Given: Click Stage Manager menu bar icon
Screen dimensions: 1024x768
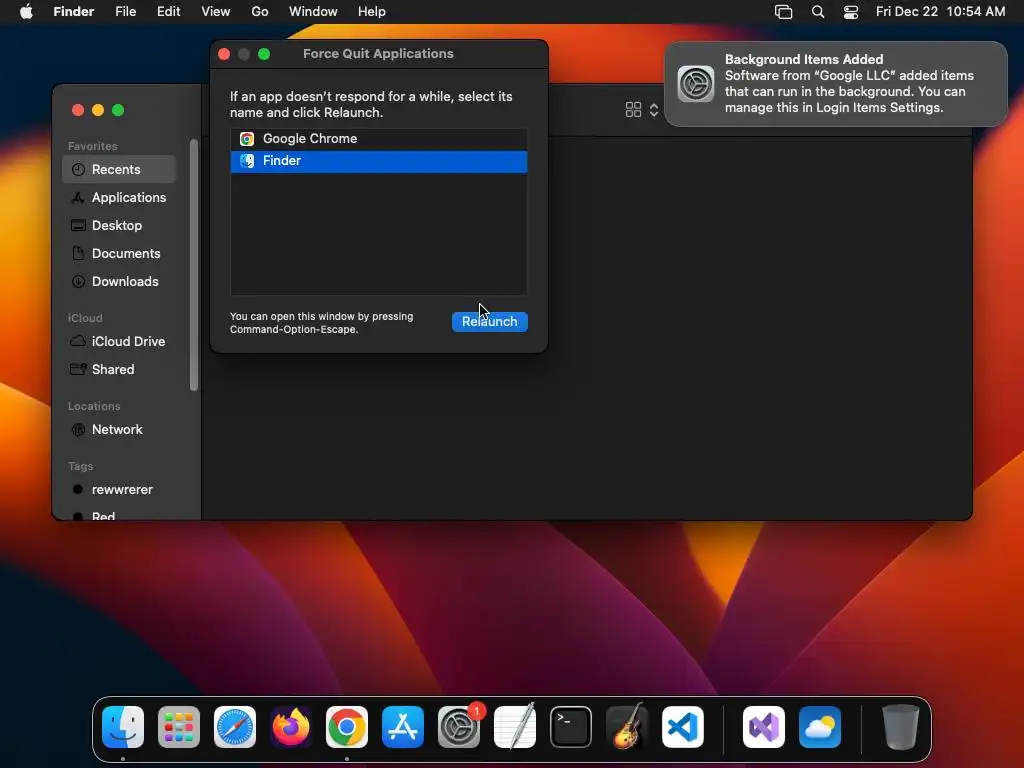Looking at the screenshot, I should coord(783,12).
